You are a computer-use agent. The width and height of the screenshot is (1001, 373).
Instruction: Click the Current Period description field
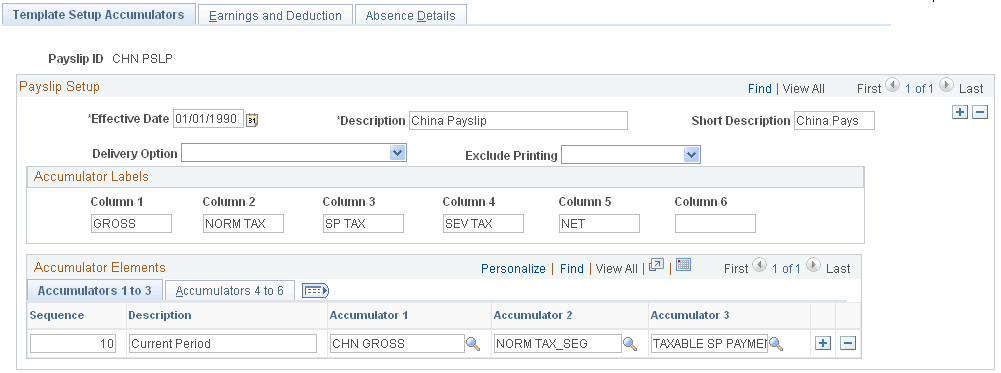point(223,344)
